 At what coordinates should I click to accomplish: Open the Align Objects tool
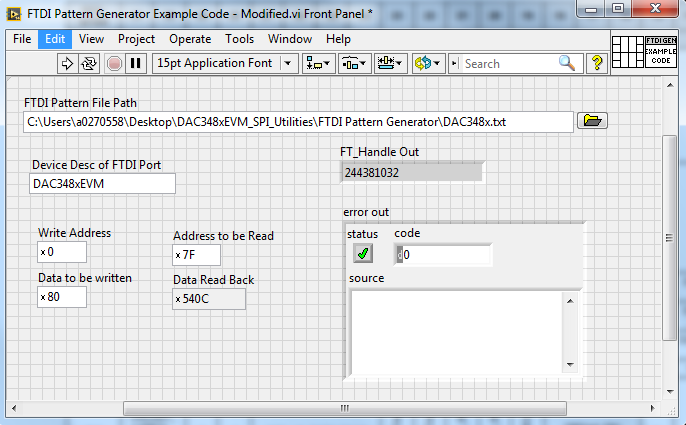pos(318,64)
